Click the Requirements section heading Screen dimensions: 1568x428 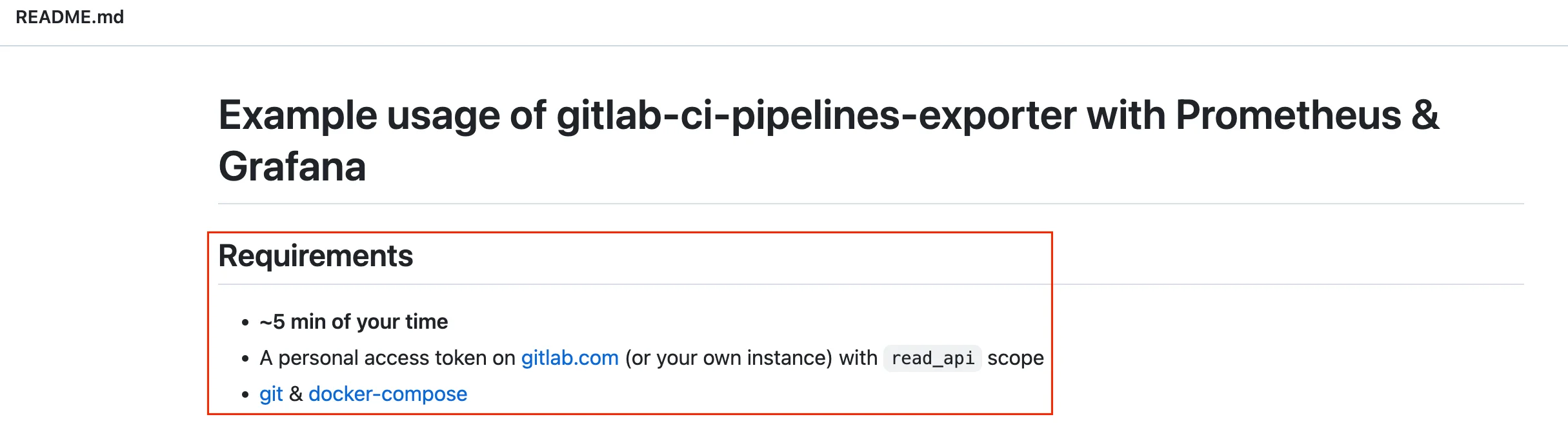tap(316, 256)
